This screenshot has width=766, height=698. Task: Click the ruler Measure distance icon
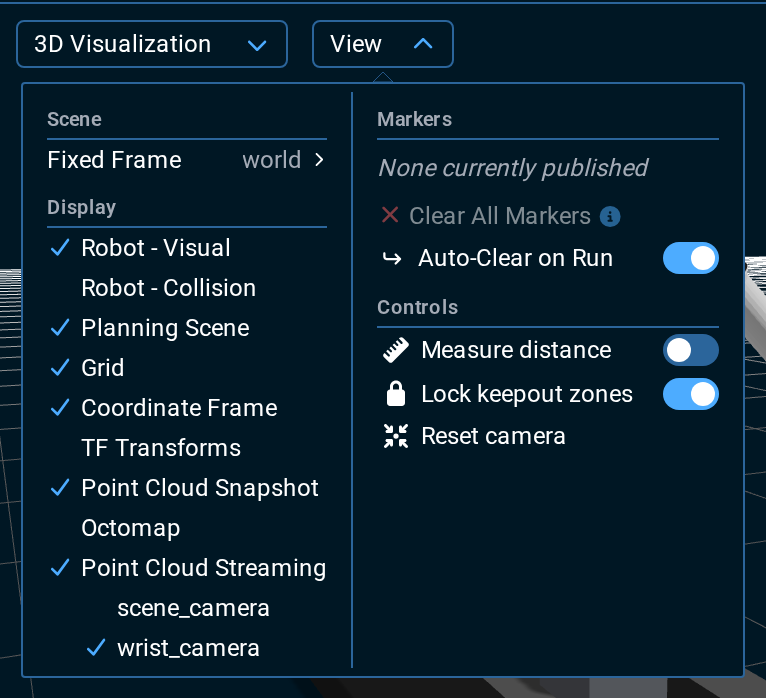pyautogui.click(x=396, y=350)
